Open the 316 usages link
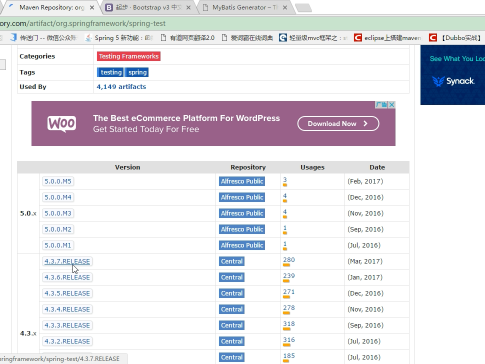Image resolution: width=485 pixels, height=364 pixels. pyautogui.click(x=289, y=340)
